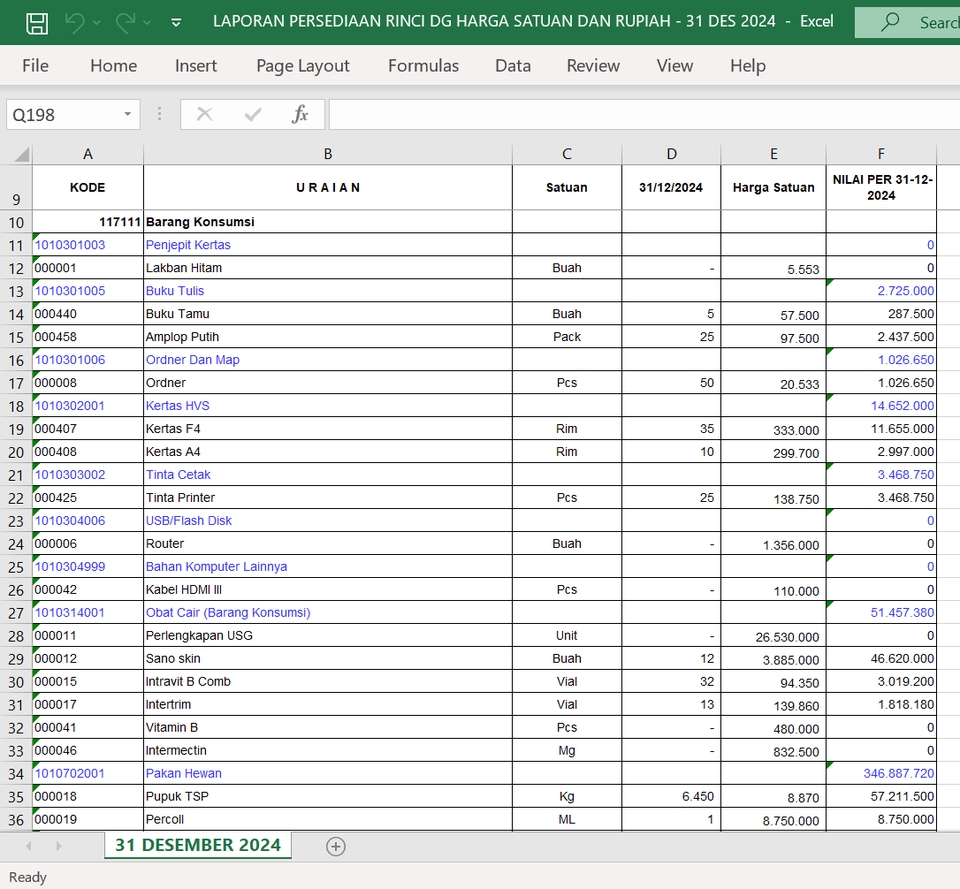
Task: Click the New Sheet (+) icon
Action: 336,846
